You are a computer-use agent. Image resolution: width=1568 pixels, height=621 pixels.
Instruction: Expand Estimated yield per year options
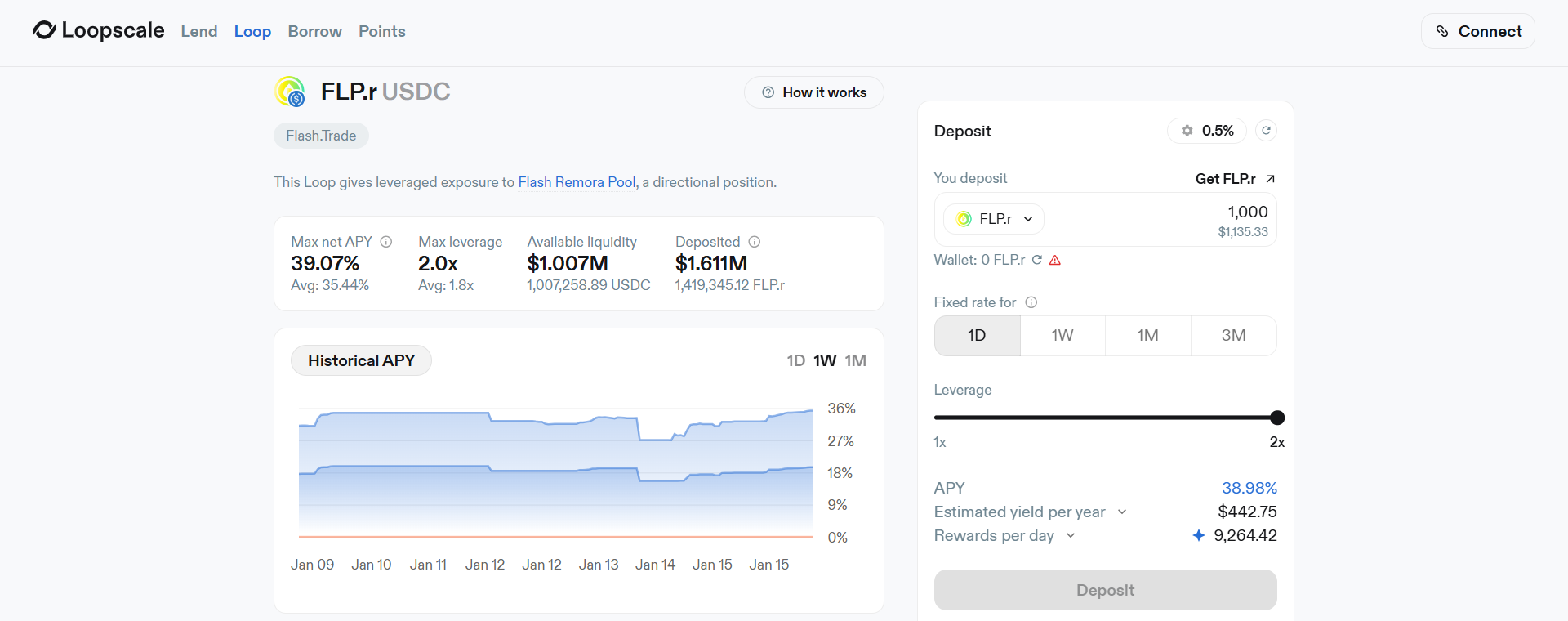coord(1122,512)
